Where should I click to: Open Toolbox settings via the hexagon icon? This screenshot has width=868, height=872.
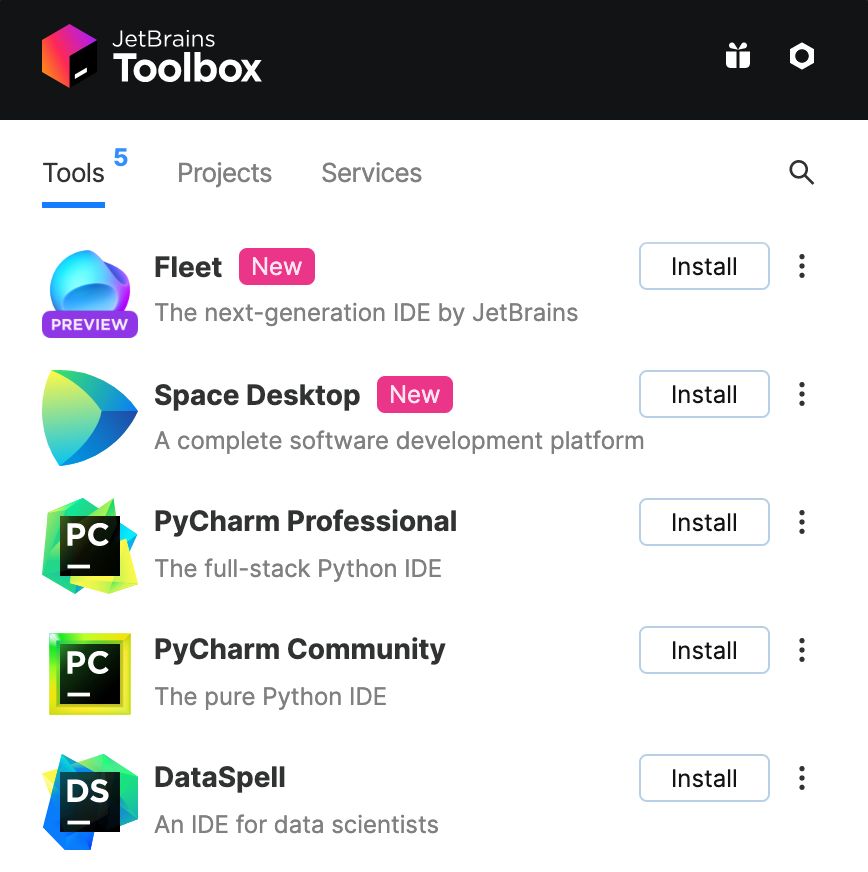[802, 56]
